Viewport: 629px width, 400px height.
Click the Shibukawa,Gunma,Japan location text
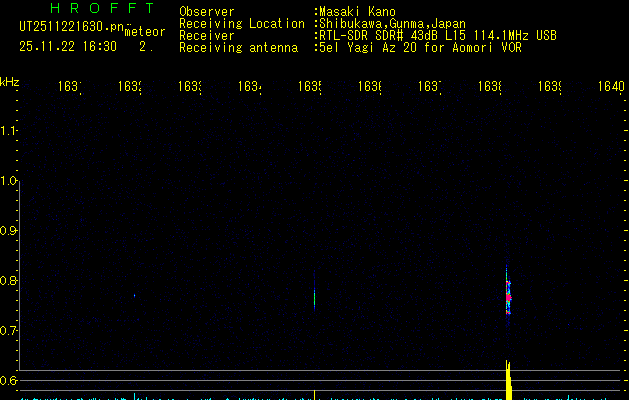click(392, 24)
